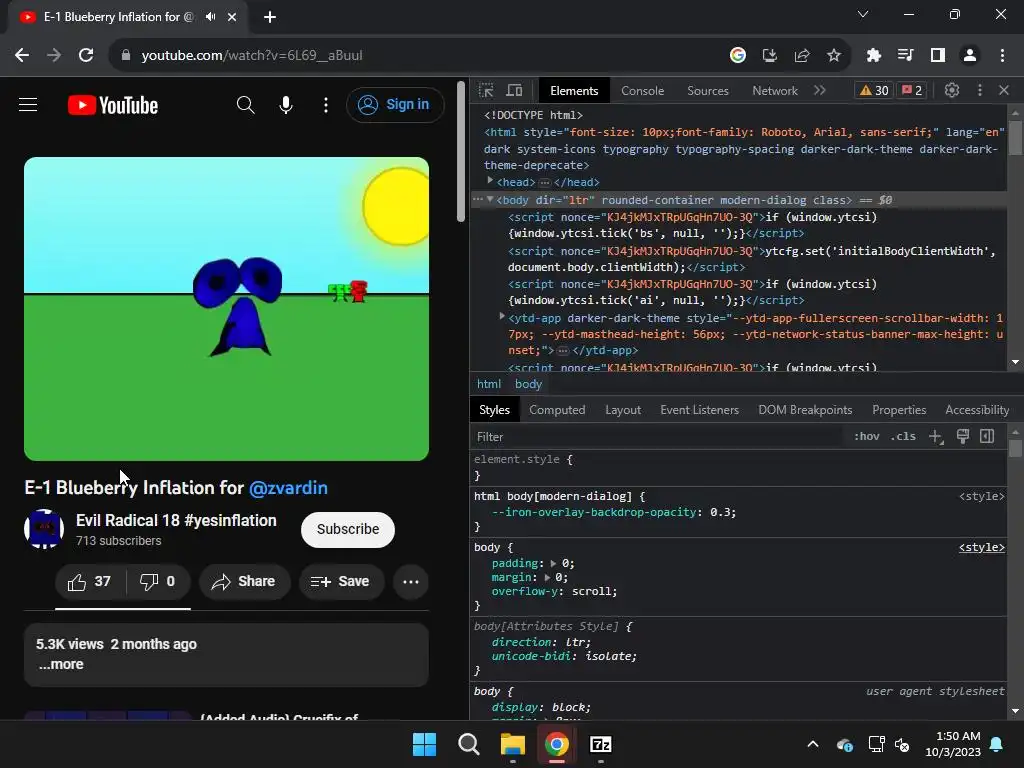Toggle the Chrome side panel

938,55
